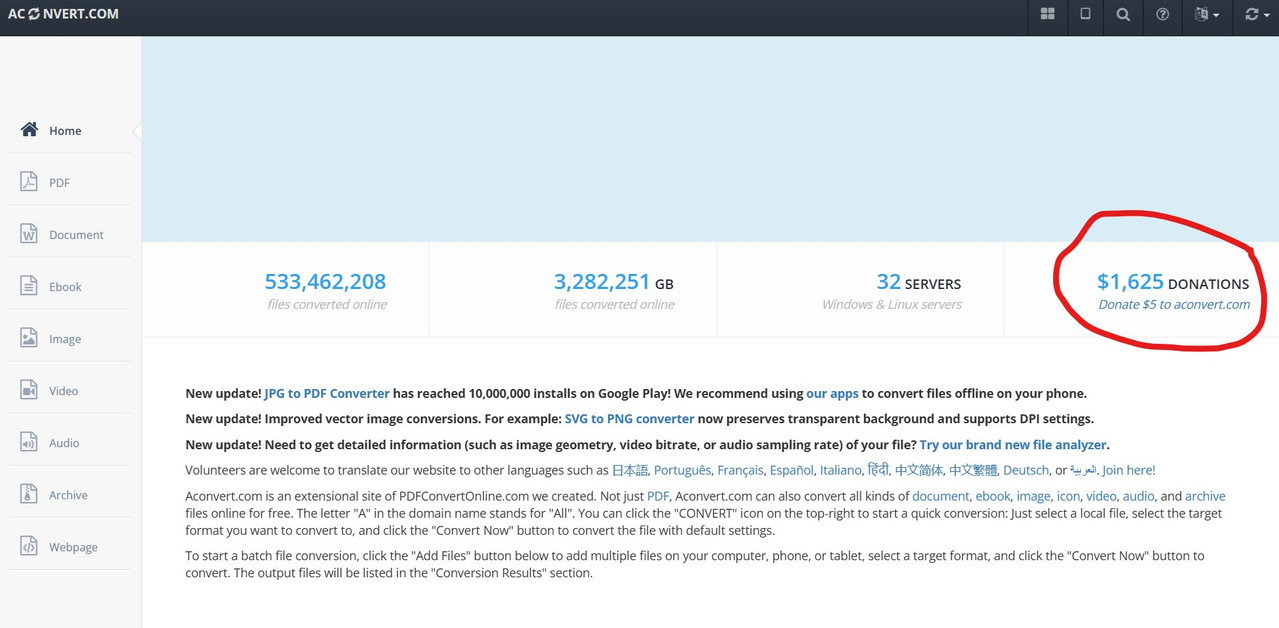Open the SVG to PNG converter link
Image resolution: width=1279 pixels, height=628 pixels.
click(x=629, y=419)
